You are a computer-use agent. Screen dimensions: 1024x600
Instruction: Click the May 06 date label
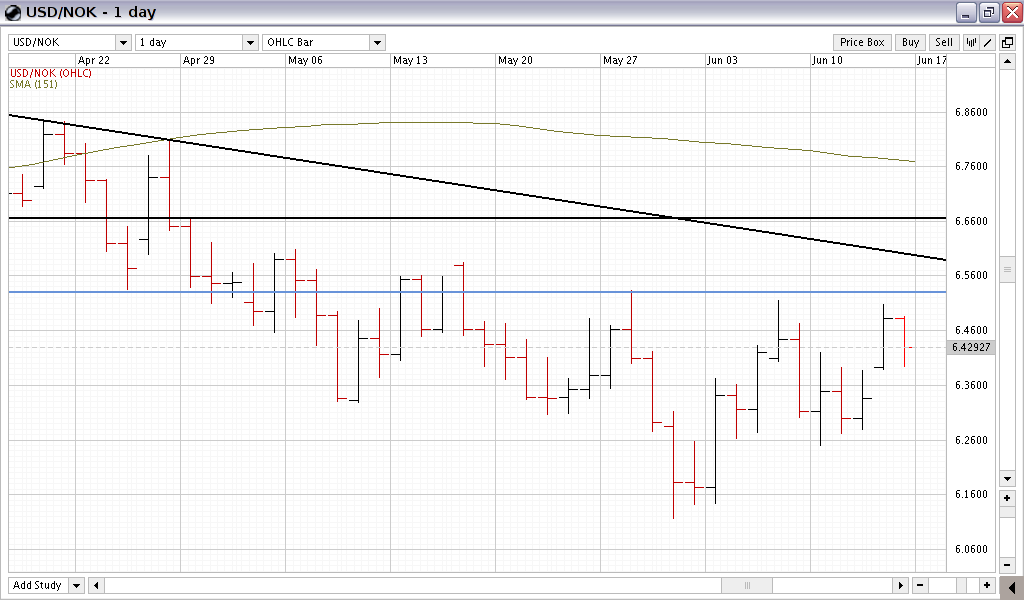pos(305,60)
